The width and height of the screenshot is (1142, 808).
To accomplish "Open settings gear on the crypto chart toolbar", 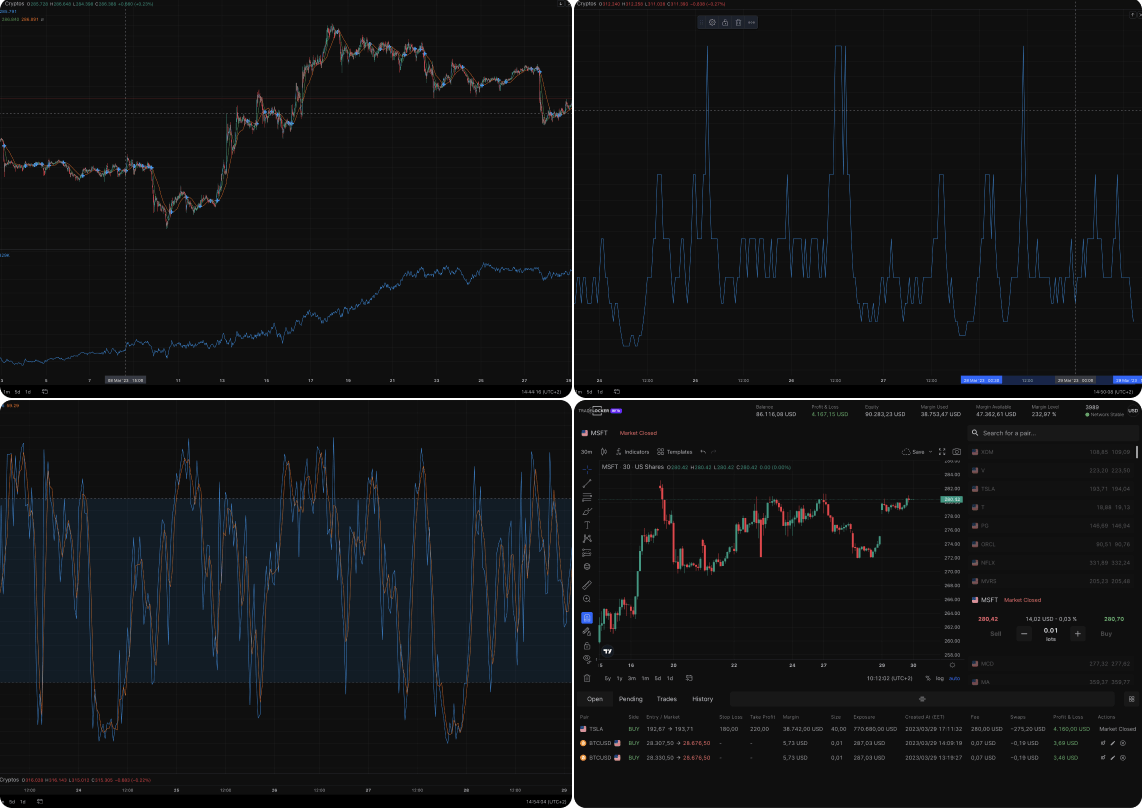I will pyautogui.click(x=712, y=22).
